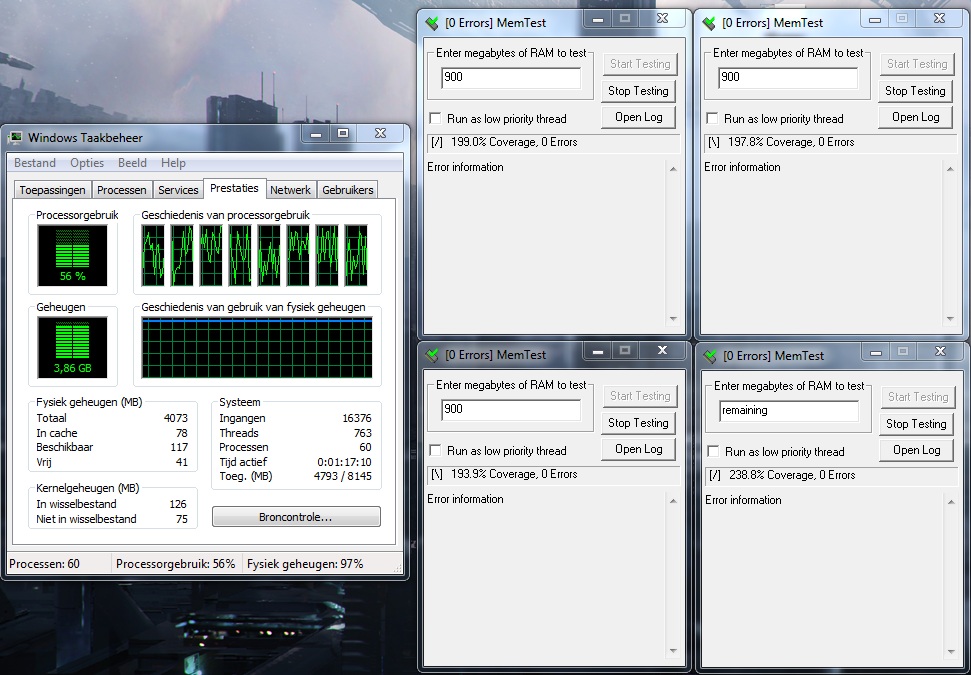Viewport: 971px width, 675px height.
Task: Open the Opties menu in Taakbeheer
Action: (87, 163)
